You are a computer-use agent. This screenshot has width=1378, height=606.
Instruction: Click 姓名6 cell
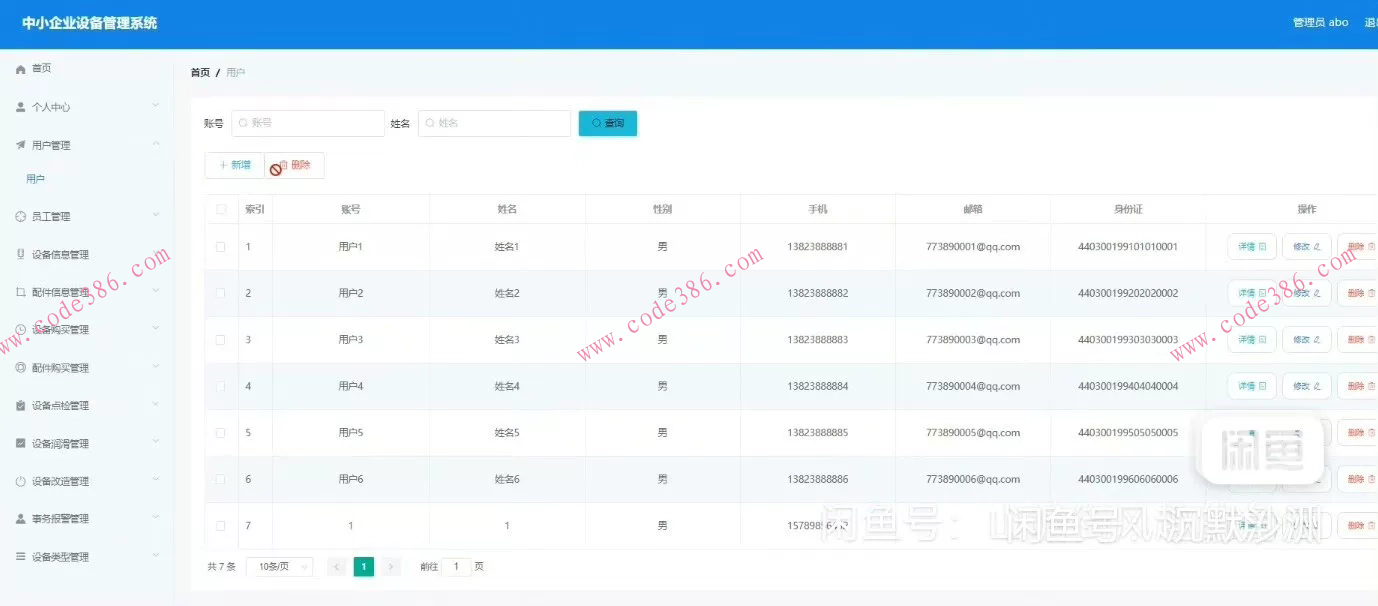pyautogui.click(x=507, y=480)
